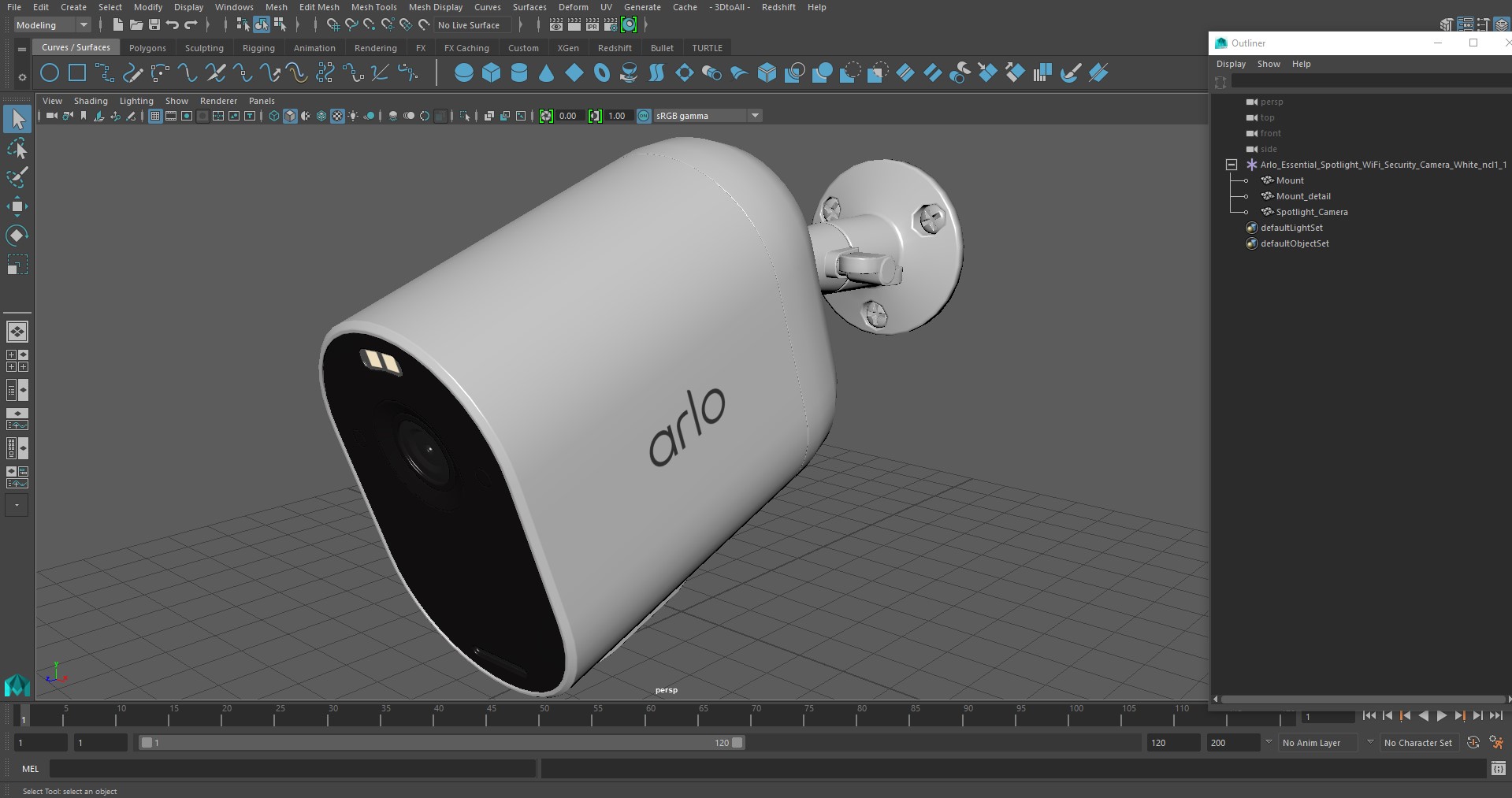This screenshot has height=798, width=1512.
Task: Activate the Paint Selection tool
Action: [17, 177]
